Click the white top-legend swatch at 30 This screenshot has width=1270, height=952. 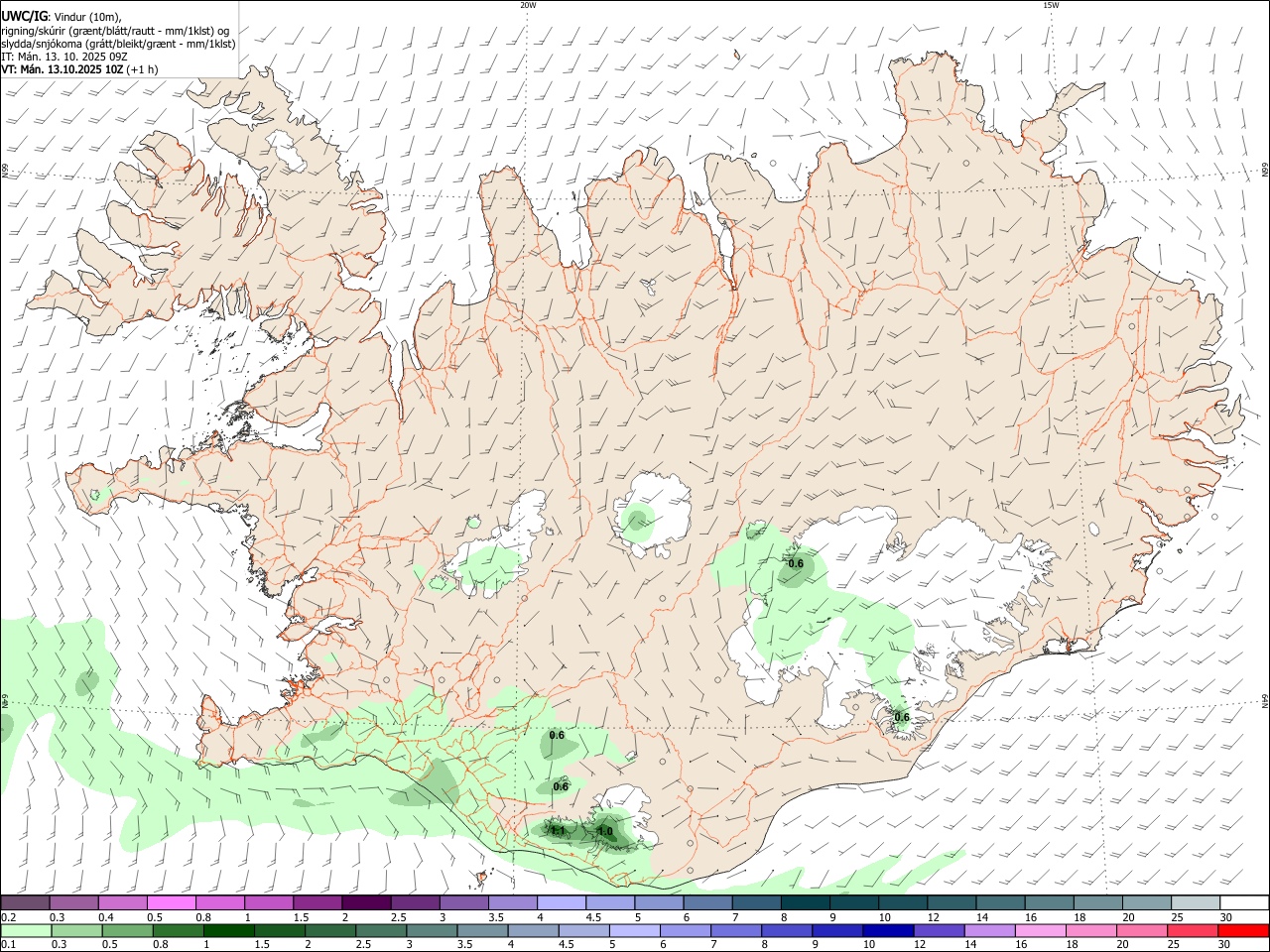point(1245,903)
